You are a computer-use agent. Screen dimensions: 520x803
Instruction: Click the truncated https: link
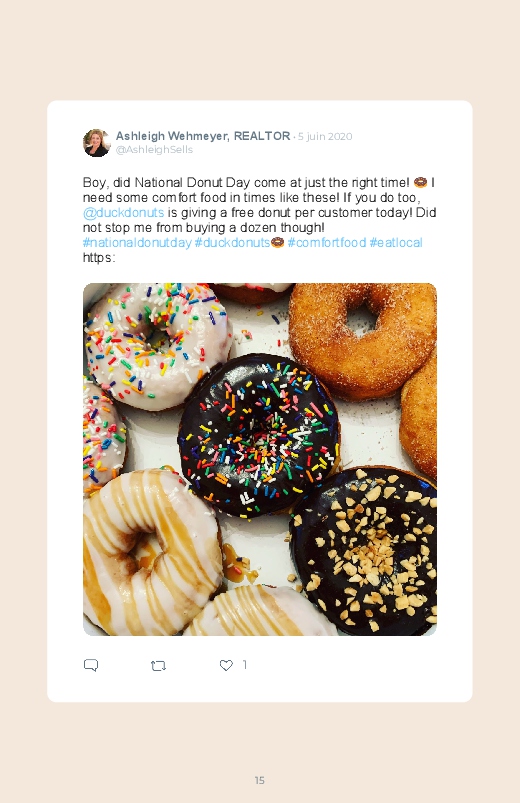tap(99, 258)
